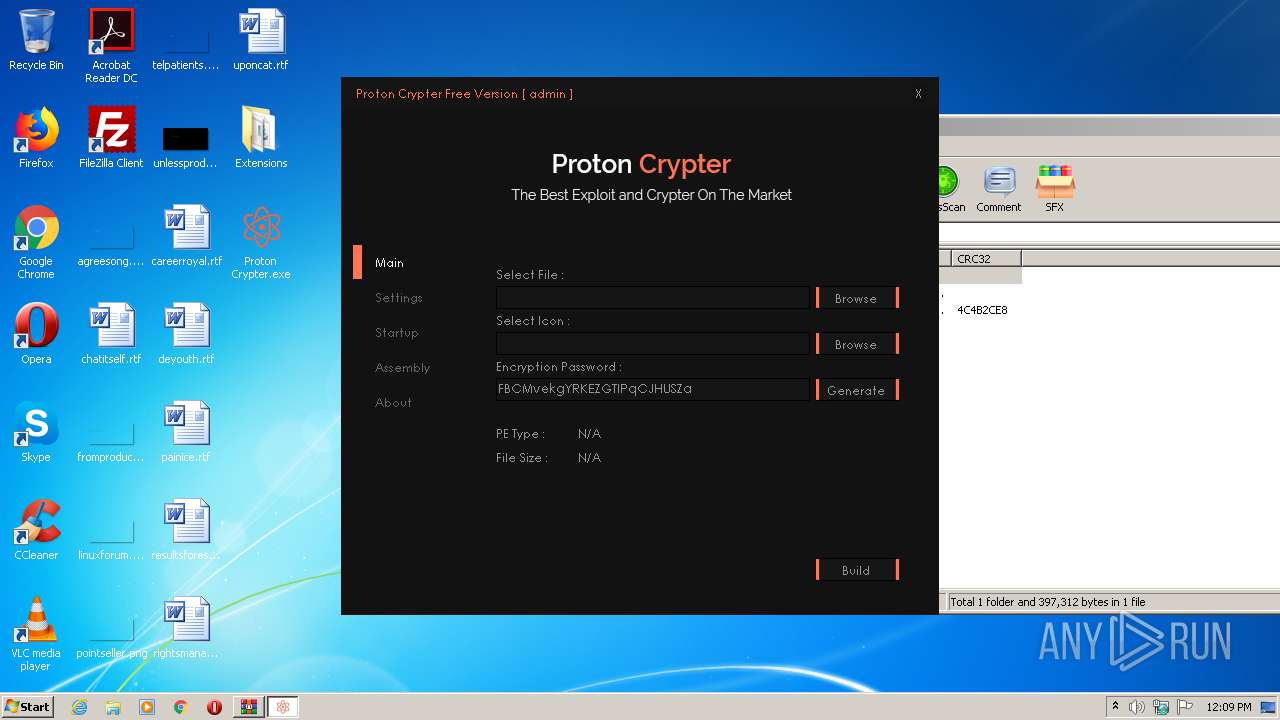Open the uponcat.rtf document icon

[261, 40]
